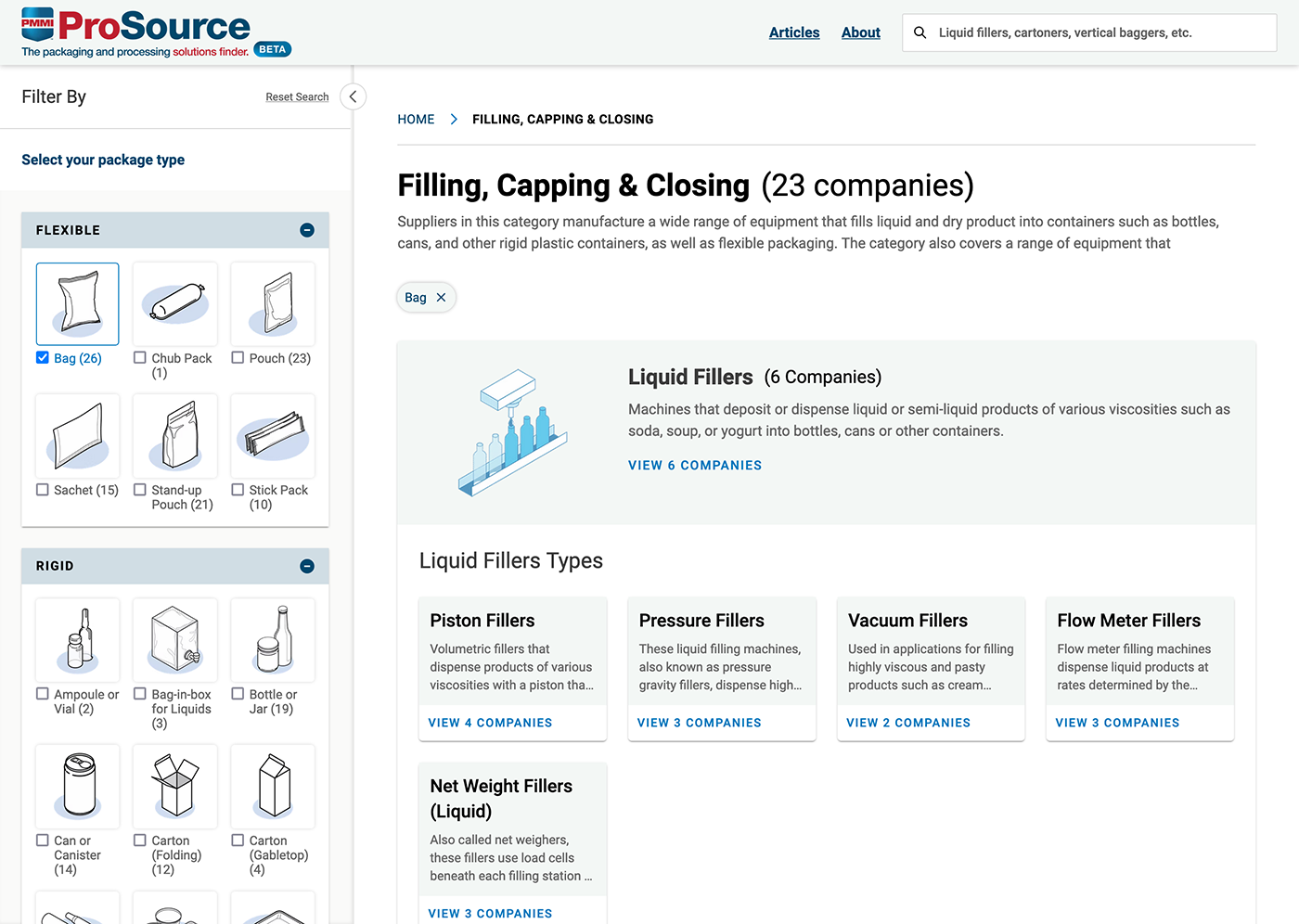
Task: Click the Stick Pack package icon
Action: [273, 436]
